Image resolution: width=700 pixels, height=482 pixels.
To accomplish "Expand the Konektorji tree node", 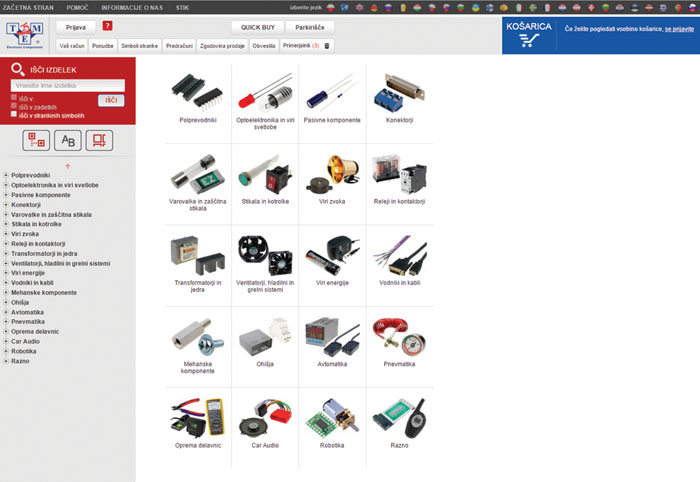I will 6,205.
